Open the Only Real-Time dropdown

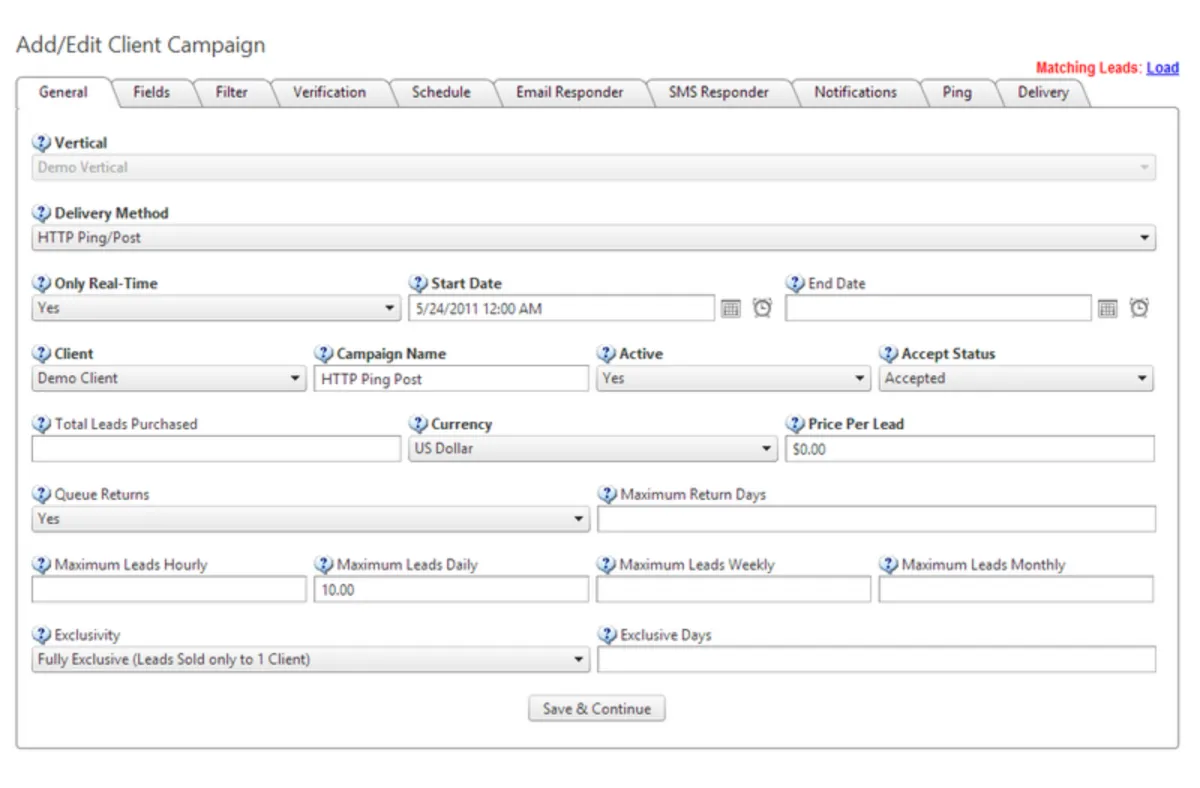390,309
